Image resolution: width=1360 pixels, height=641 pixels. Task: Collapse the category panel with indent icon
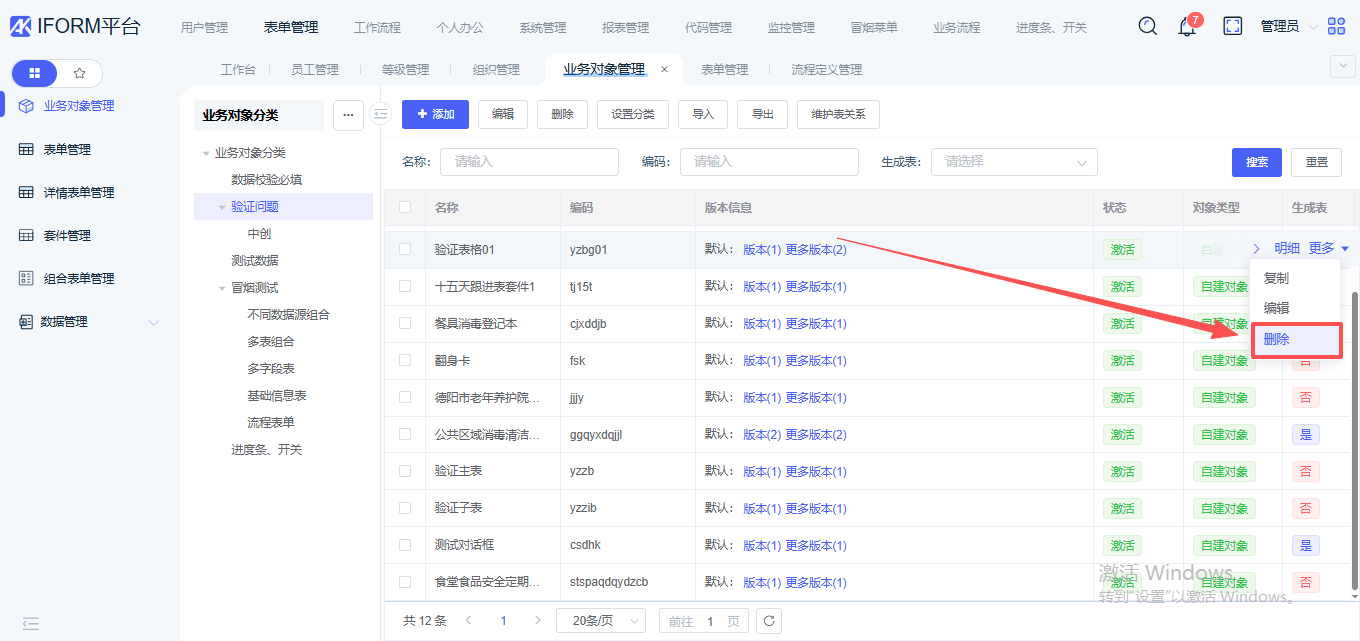point(380,115)
